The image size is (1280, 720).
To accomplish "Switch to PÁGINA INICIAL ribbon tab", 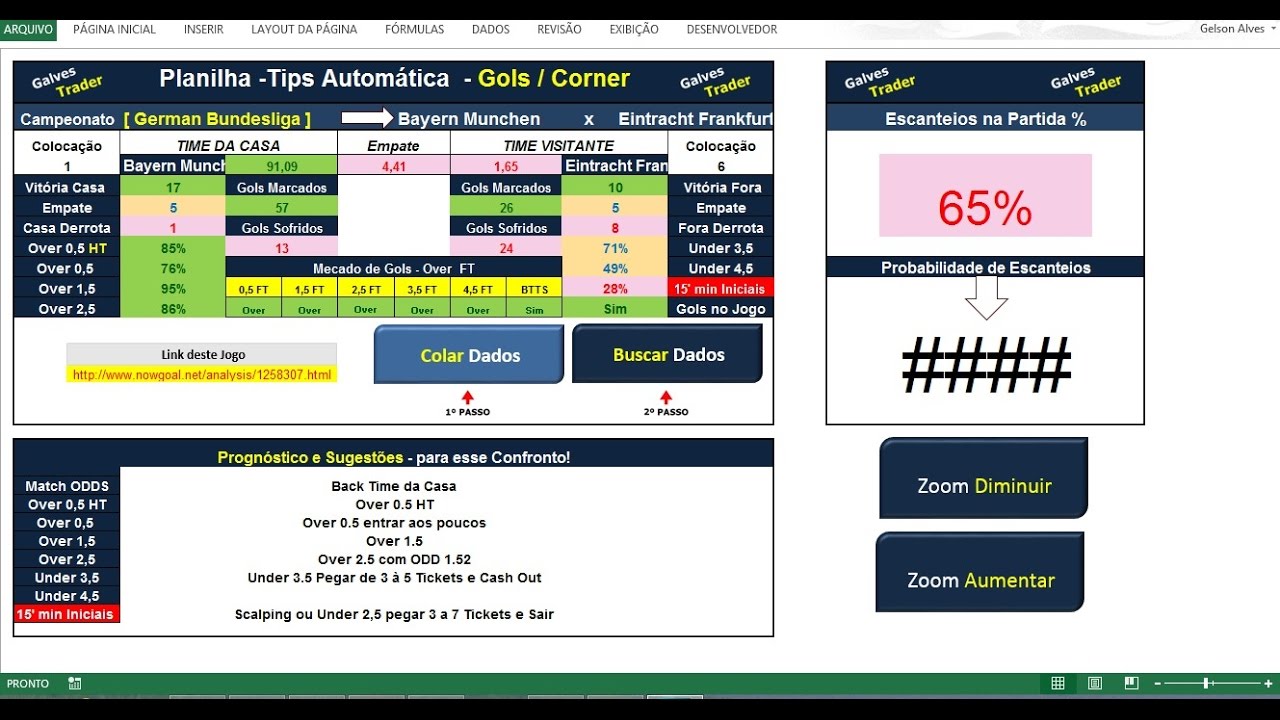I will click(114, 30).
